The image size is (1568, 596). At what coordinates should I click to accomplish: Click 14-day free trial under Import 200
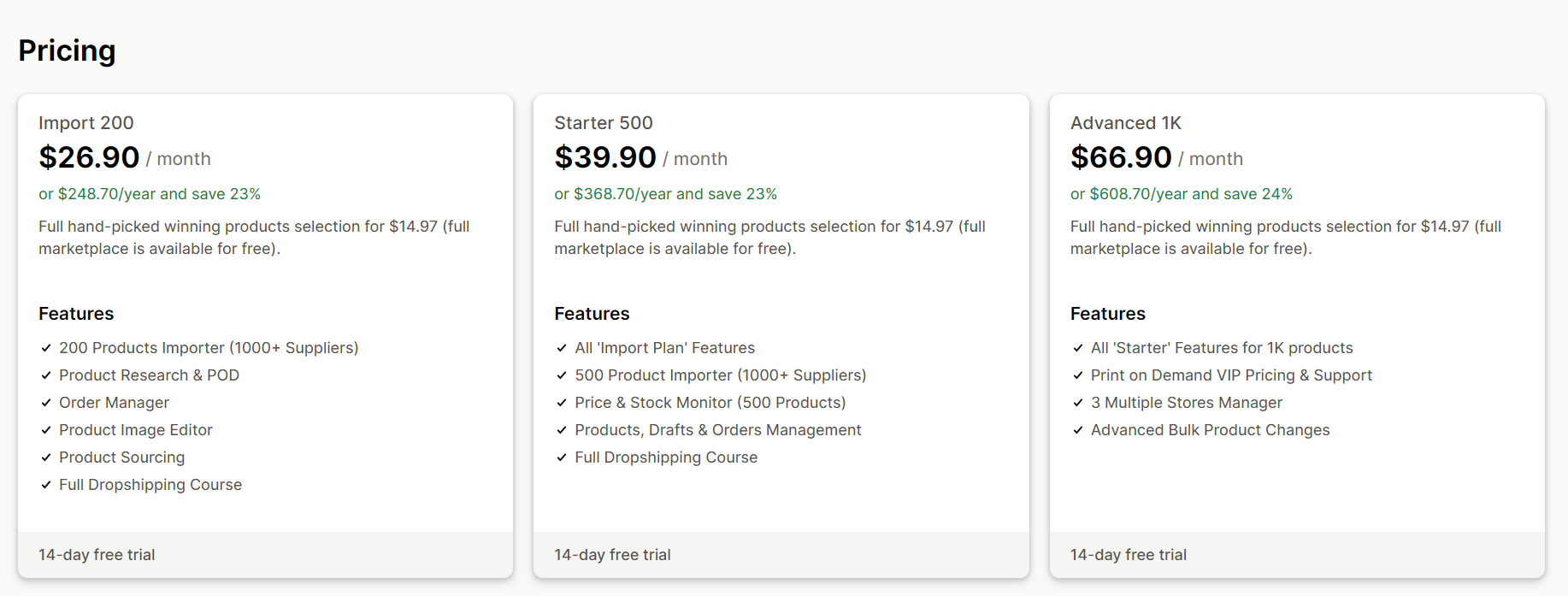click(x=97, y=555)
